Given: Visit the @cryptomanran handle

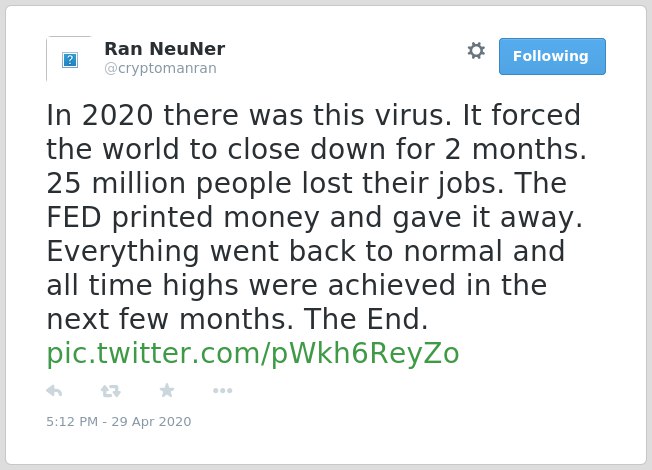Looking at the screenshot, I should tap(161, 68).
